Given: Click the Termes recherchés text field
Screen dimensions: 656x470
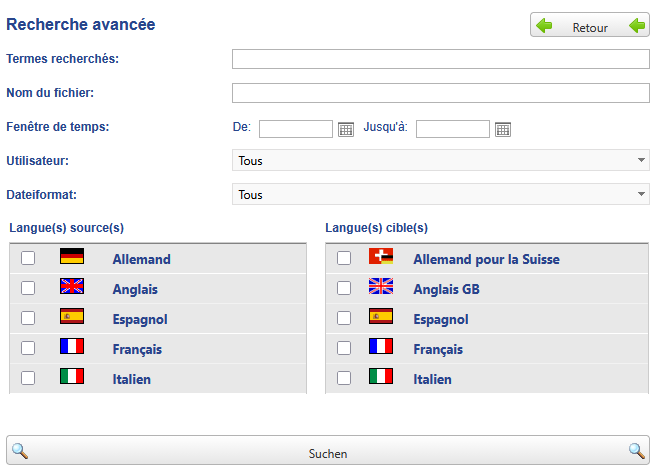Looking at the screenshot, I should pos(440,59).
